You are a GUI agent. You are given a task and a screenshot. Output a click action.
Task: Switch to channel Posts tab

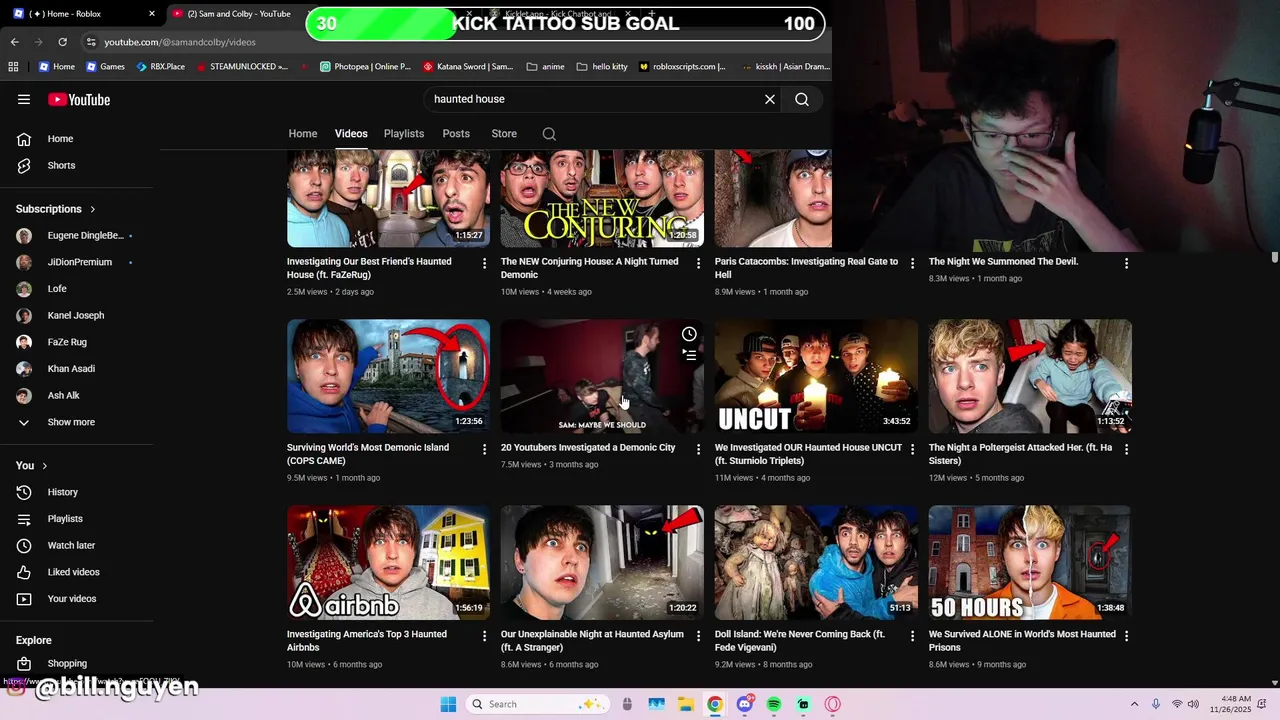[456, 134]
